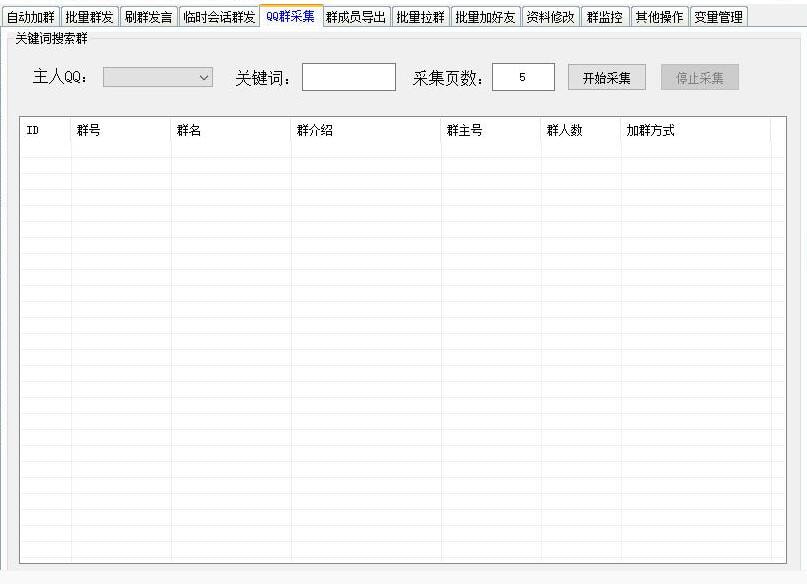Click the 采集页数 number field
807x584 pixels.
(x=523, y=77)
